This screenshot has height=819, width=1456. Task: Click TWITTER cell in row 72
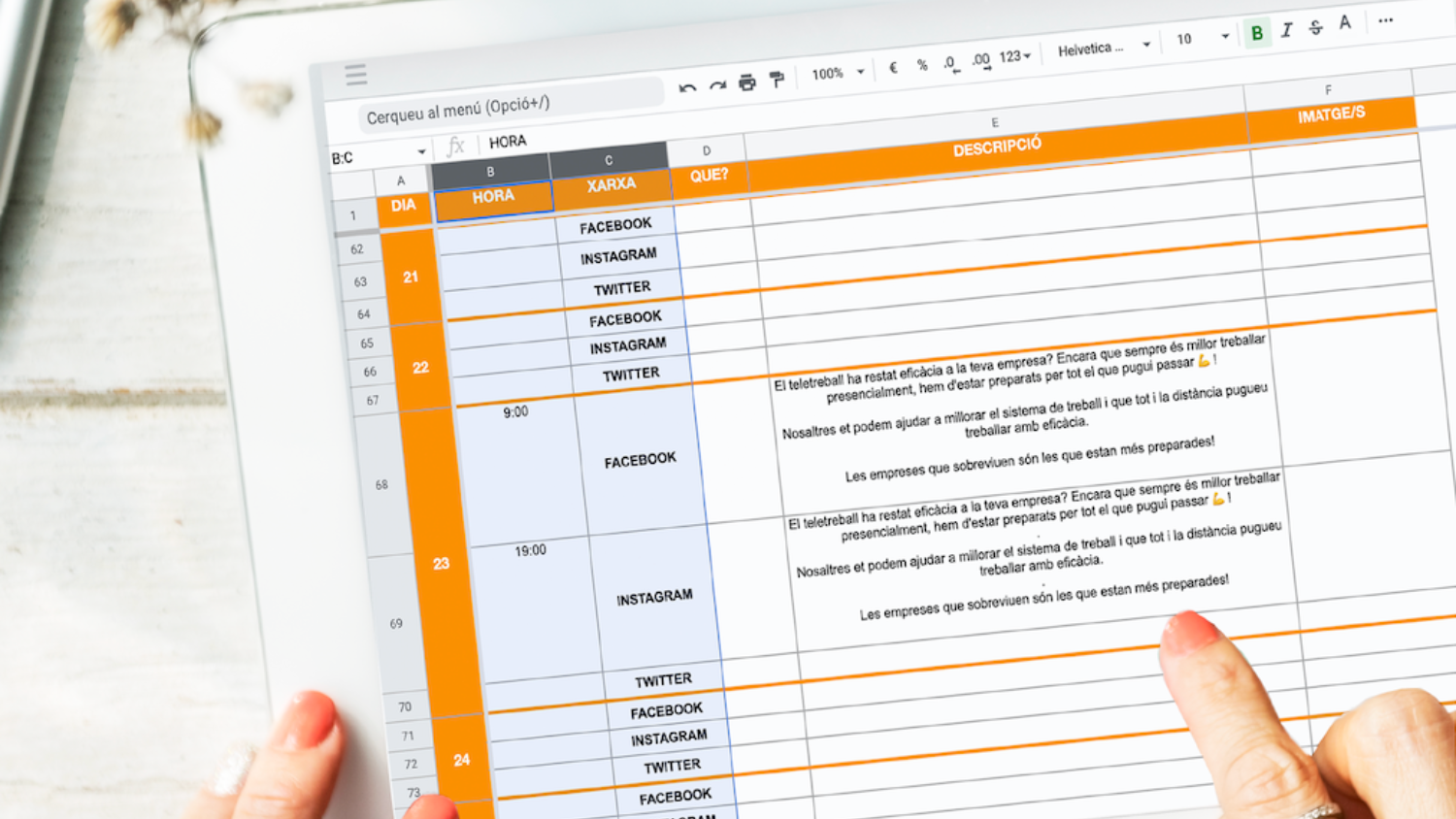[x=673, y=767]
